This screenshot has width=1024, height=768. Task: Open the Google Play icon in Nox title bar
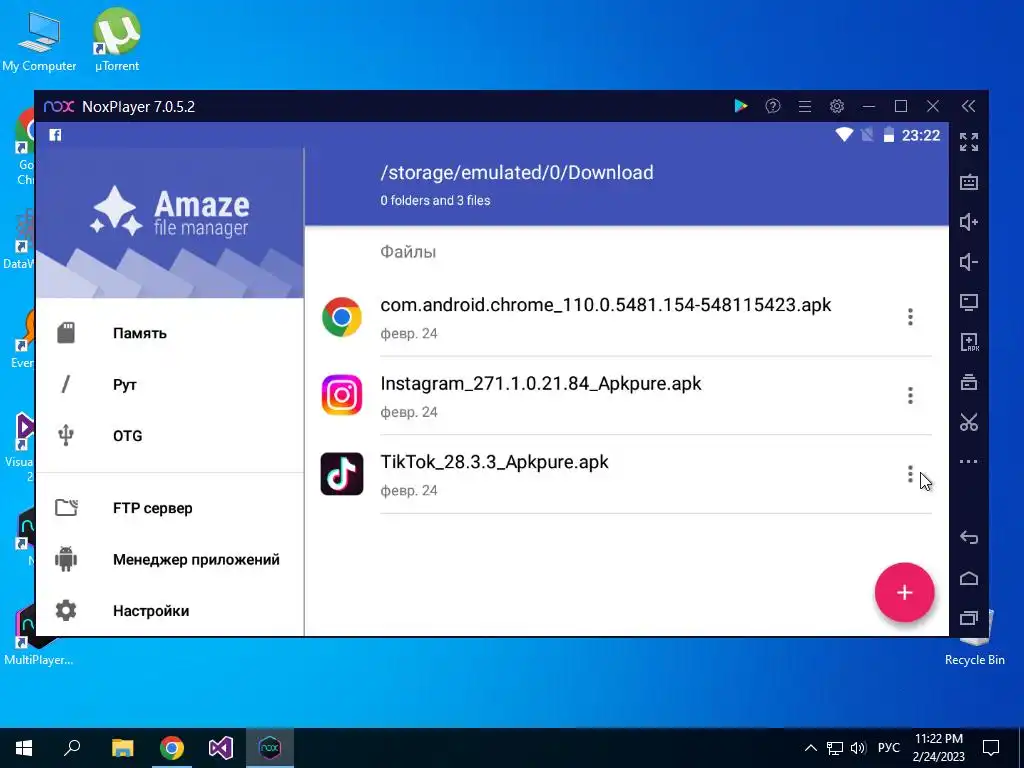point(741,106)
